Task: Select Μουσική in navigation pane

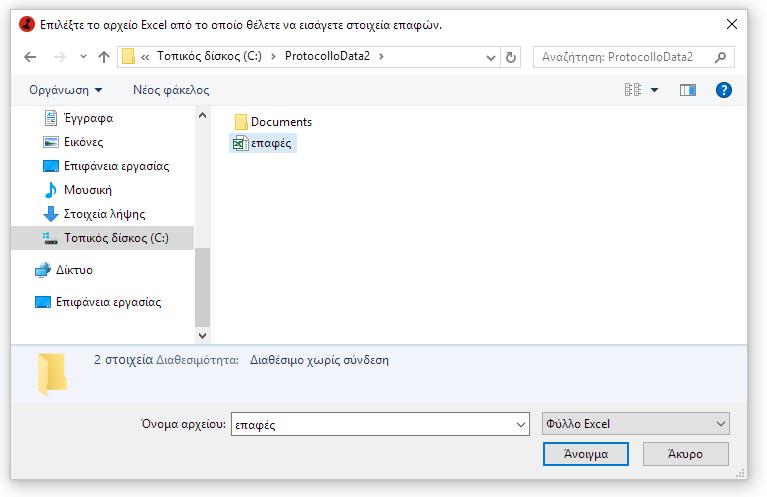Action: click(88, 190)
